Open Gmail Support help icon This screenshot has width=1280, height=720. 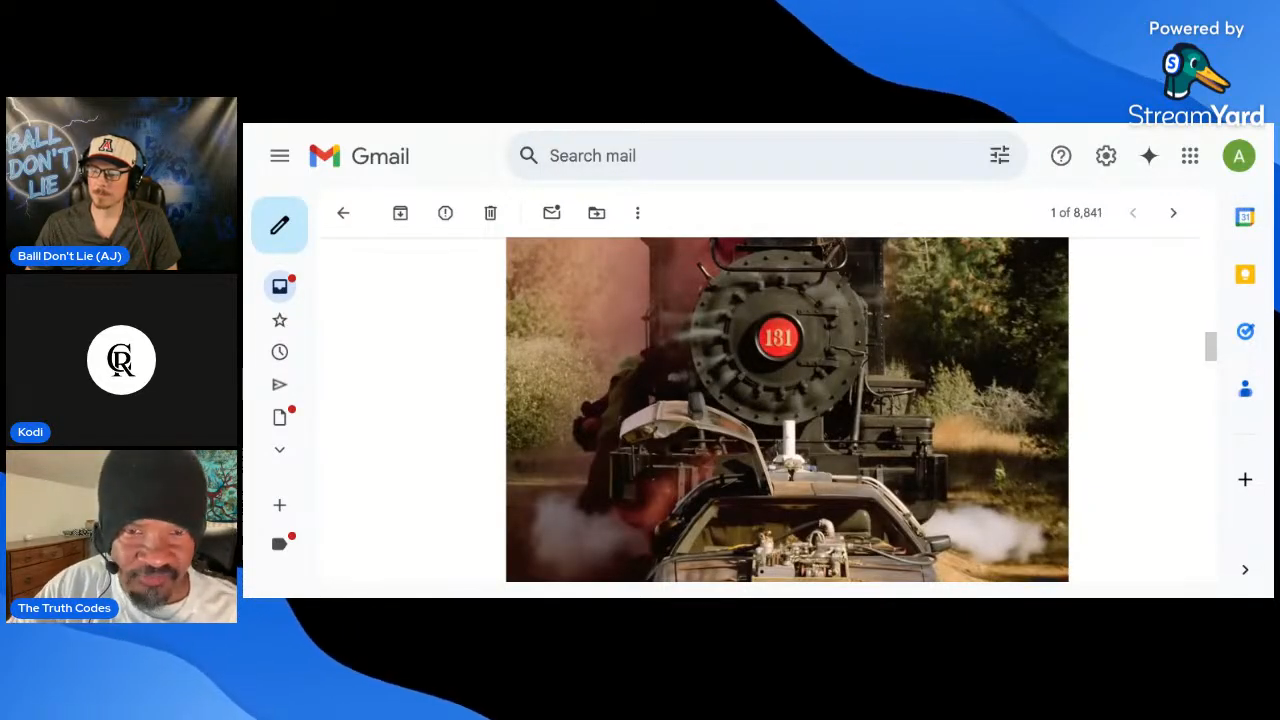[1061, 156]
